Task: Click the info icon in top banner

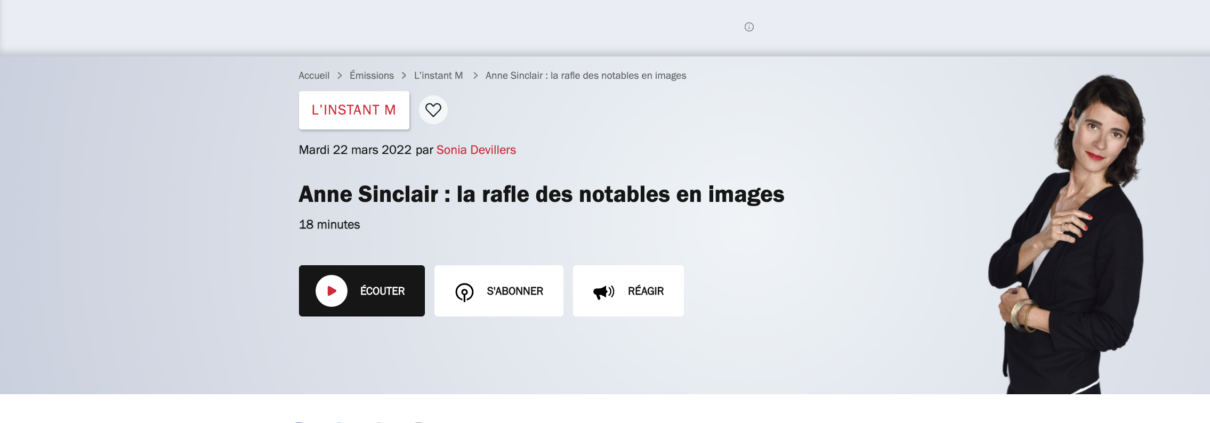Action: tap(749, 27)
